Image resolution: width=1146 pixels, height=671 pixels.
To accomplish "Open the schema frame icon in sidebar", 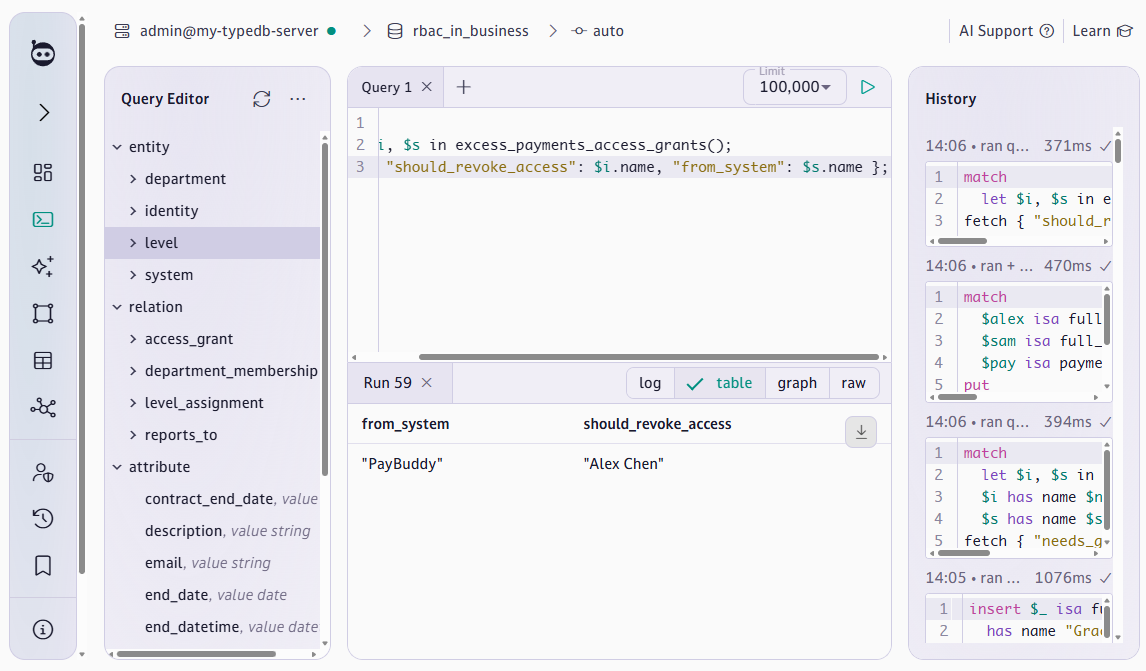I will [43, 314].
